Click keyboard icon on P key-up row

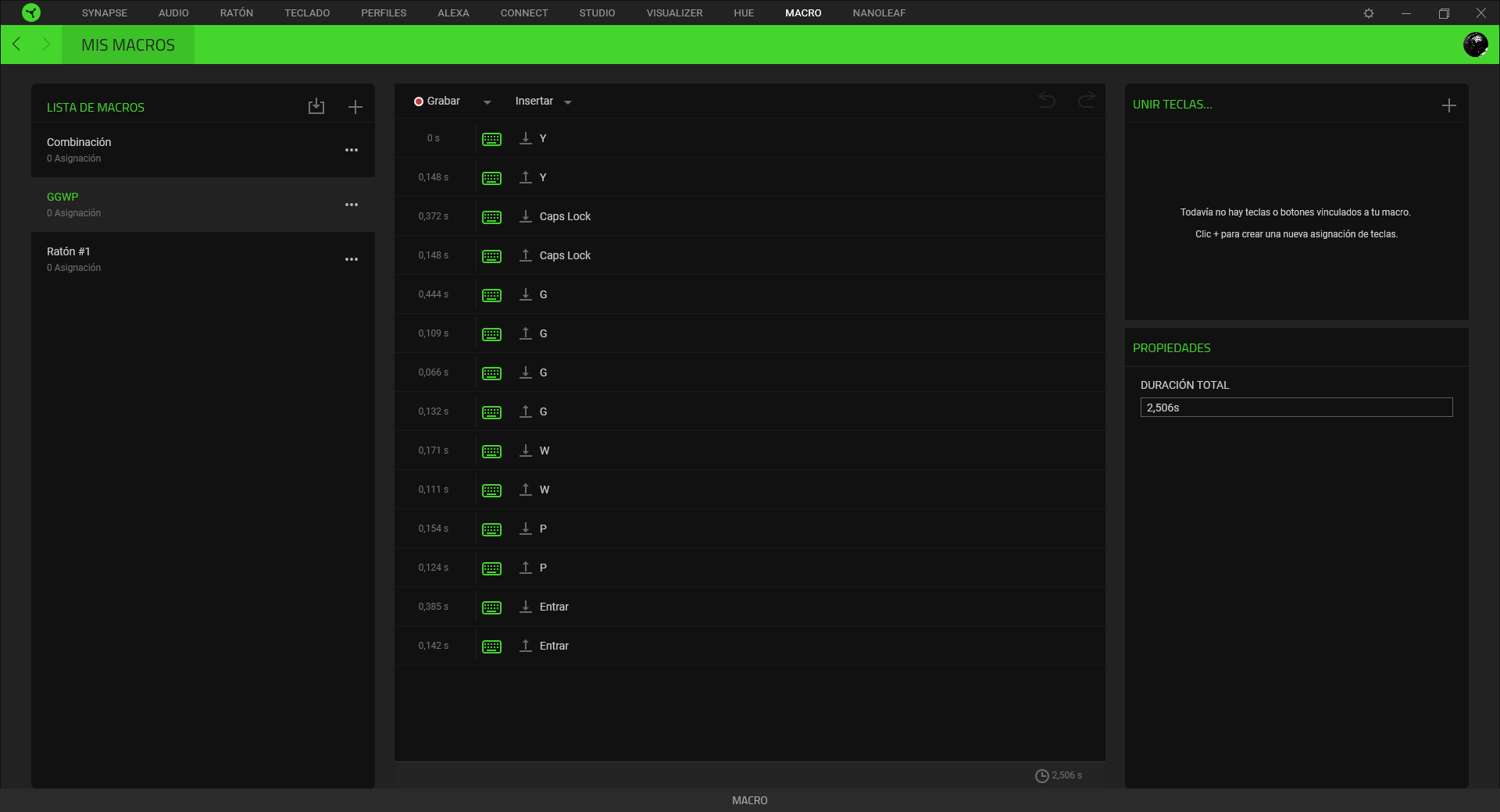click(x=492, y=568)
